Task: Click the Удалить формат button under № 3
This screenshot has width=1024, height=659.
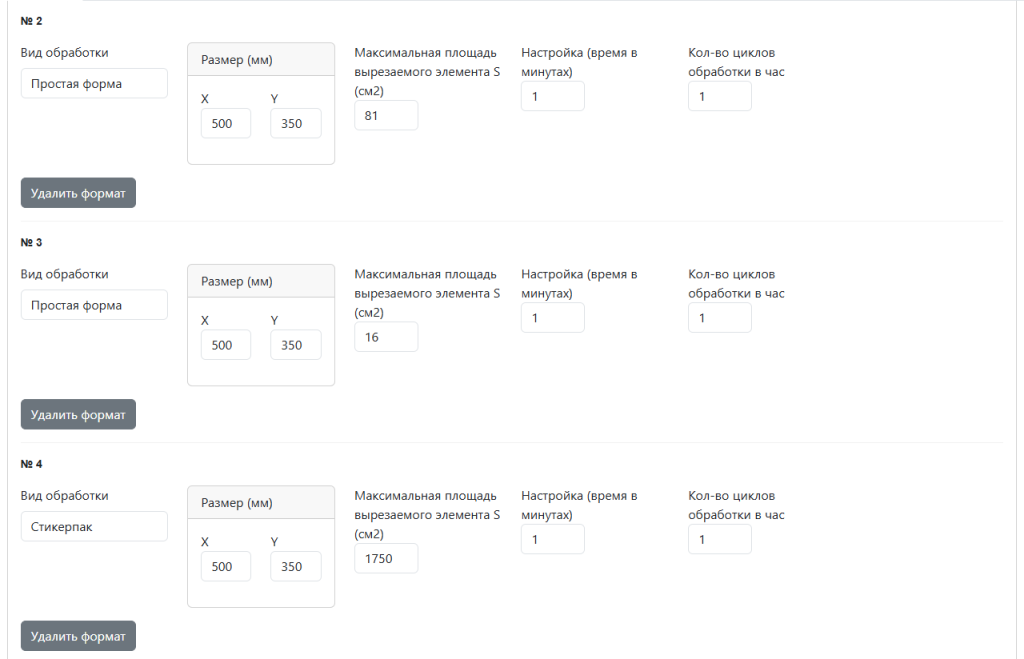Action: (78, 414)
